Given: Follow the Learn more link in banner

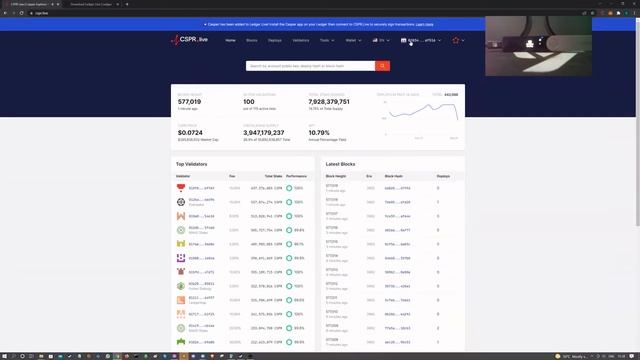Looking at the screenshot, I should tap(424, 24).
